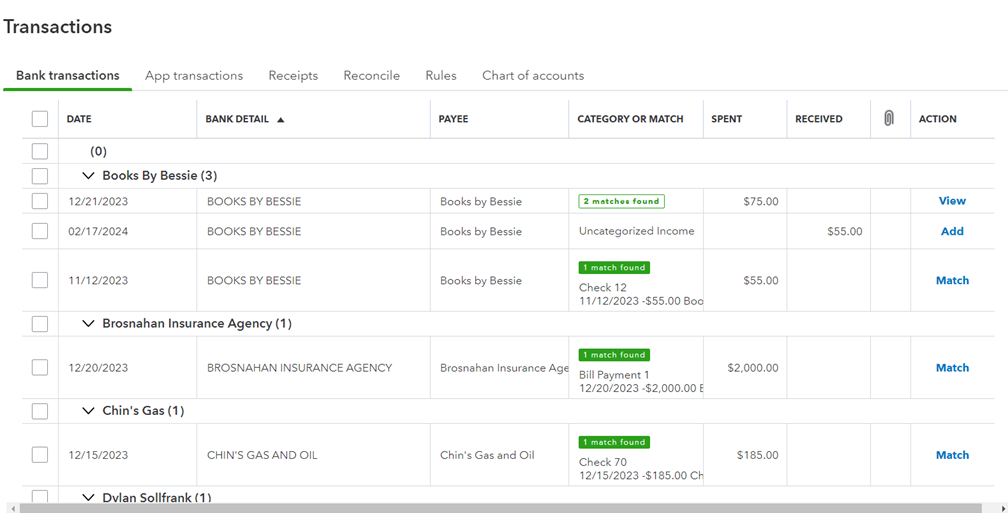Image resolution: width=1008 pixels, height=513 pixels.
Task: Select the 12/20/2023 Brosnahan transaction checkbox
Action: [40, 368]
